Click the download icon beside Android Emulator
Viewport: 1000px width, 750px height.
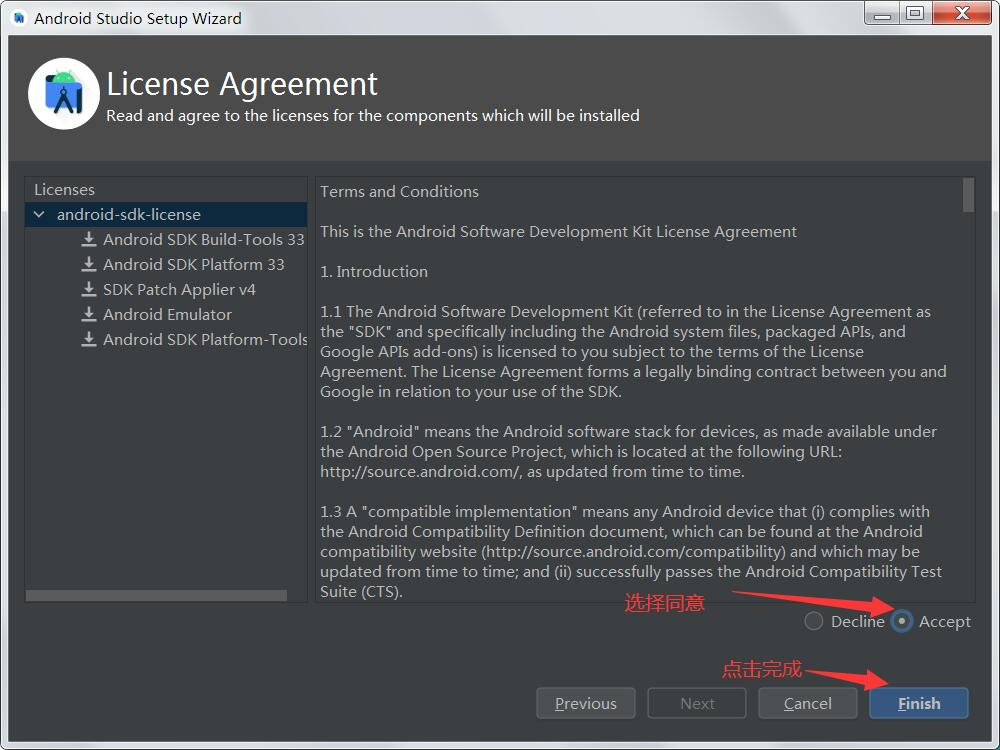point(89,314)
